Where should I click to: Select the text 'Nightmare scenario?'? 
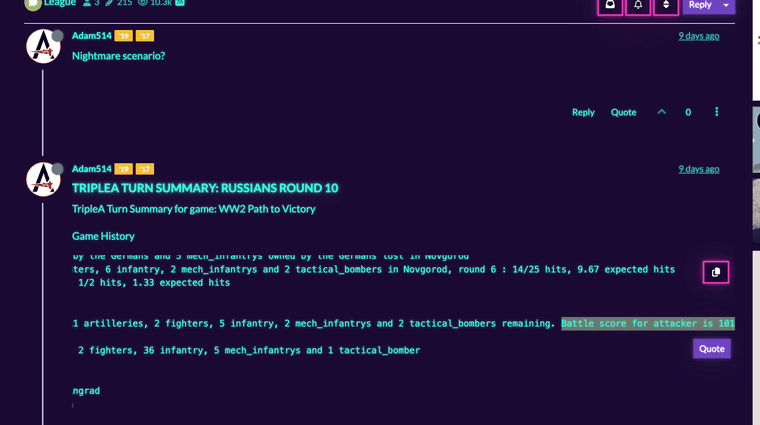pyautogui.click(x=118, y=56)
